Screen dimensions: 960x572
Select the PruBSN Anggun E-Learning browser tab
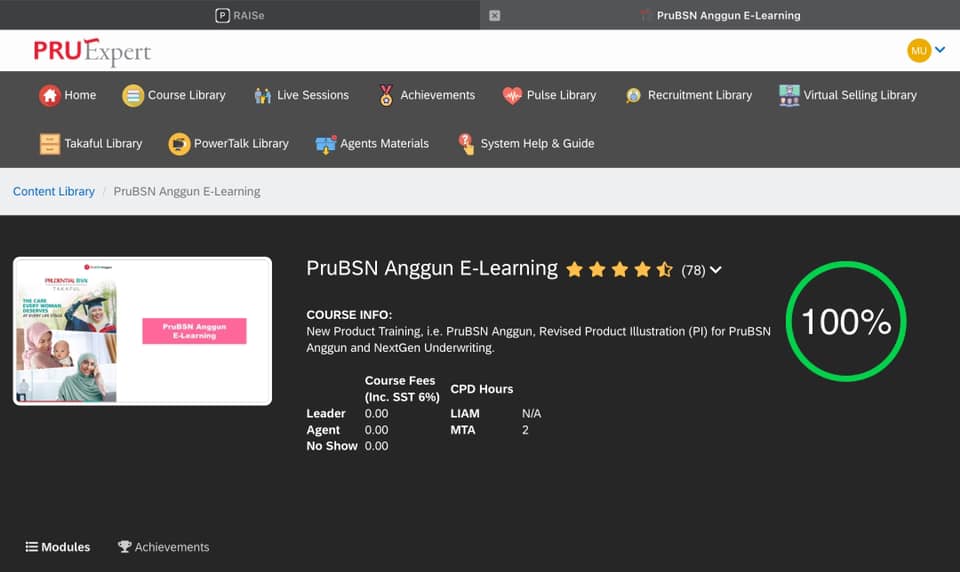(720, 15)
